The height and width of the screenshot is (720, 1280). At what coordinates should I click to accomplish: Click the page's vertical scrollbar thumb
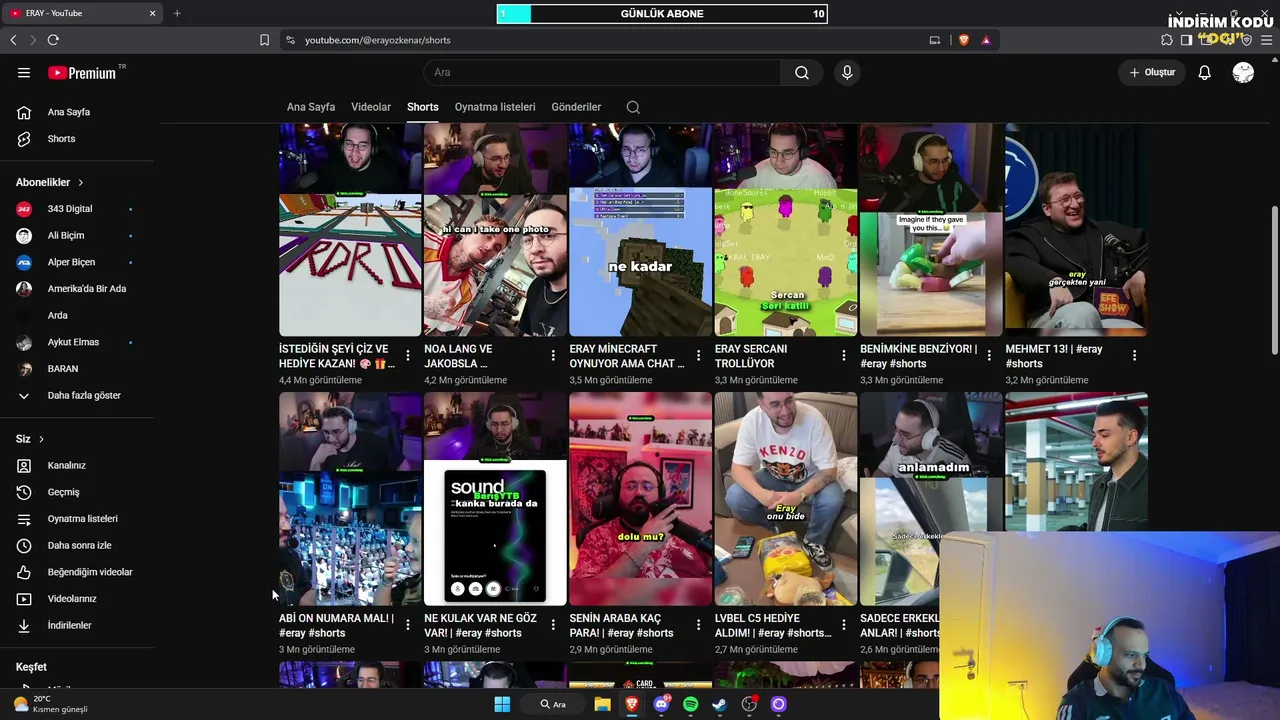(x=1274, y=278)
